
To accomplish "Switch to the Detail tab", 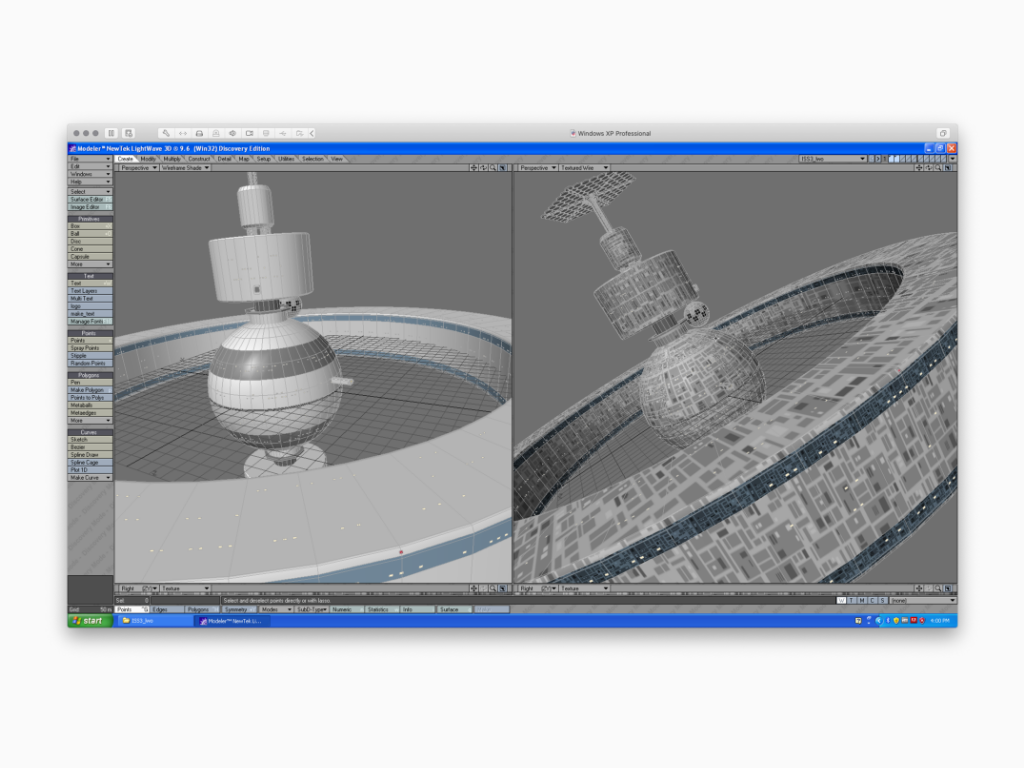I will click(225, 159).
